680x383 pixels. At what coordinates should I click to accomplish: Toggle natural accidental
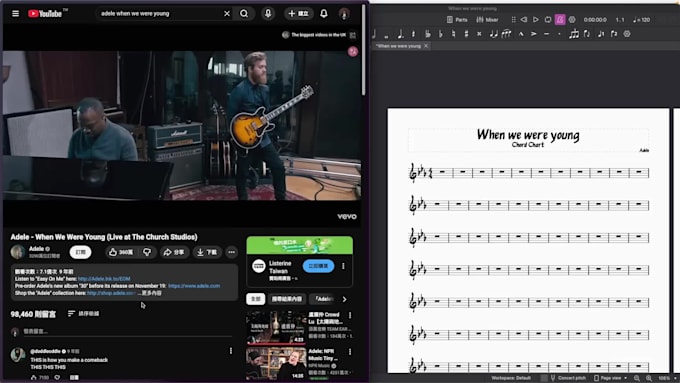[x=454, y=34]
